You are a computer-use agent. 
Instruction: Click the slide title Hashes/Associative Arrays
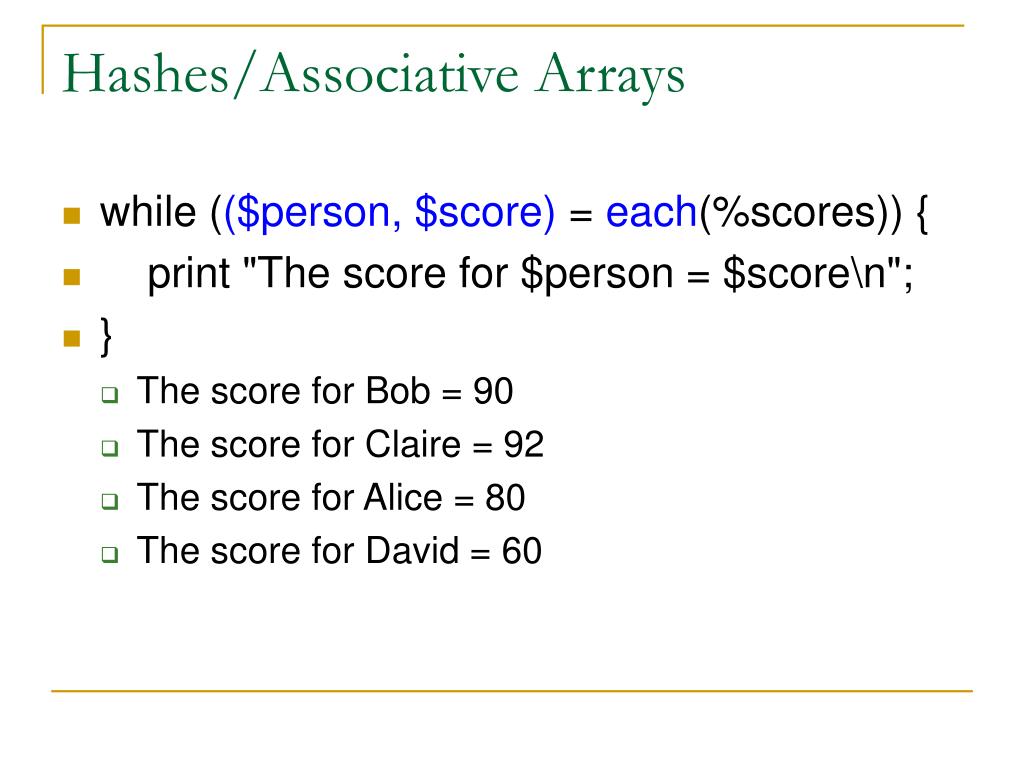tap(374, 74)
